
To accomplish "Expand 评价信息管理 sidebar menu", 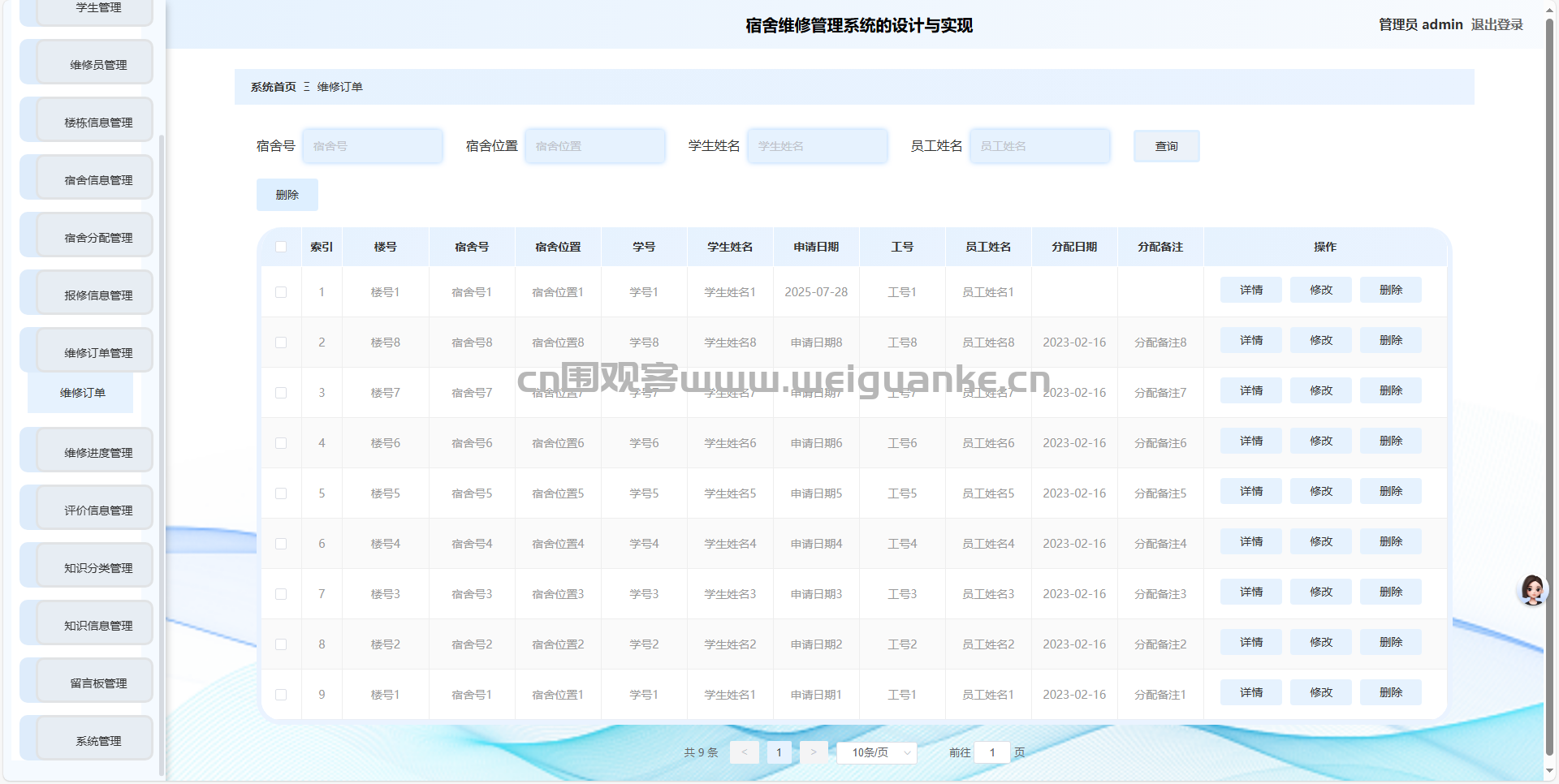I will 87,507.
